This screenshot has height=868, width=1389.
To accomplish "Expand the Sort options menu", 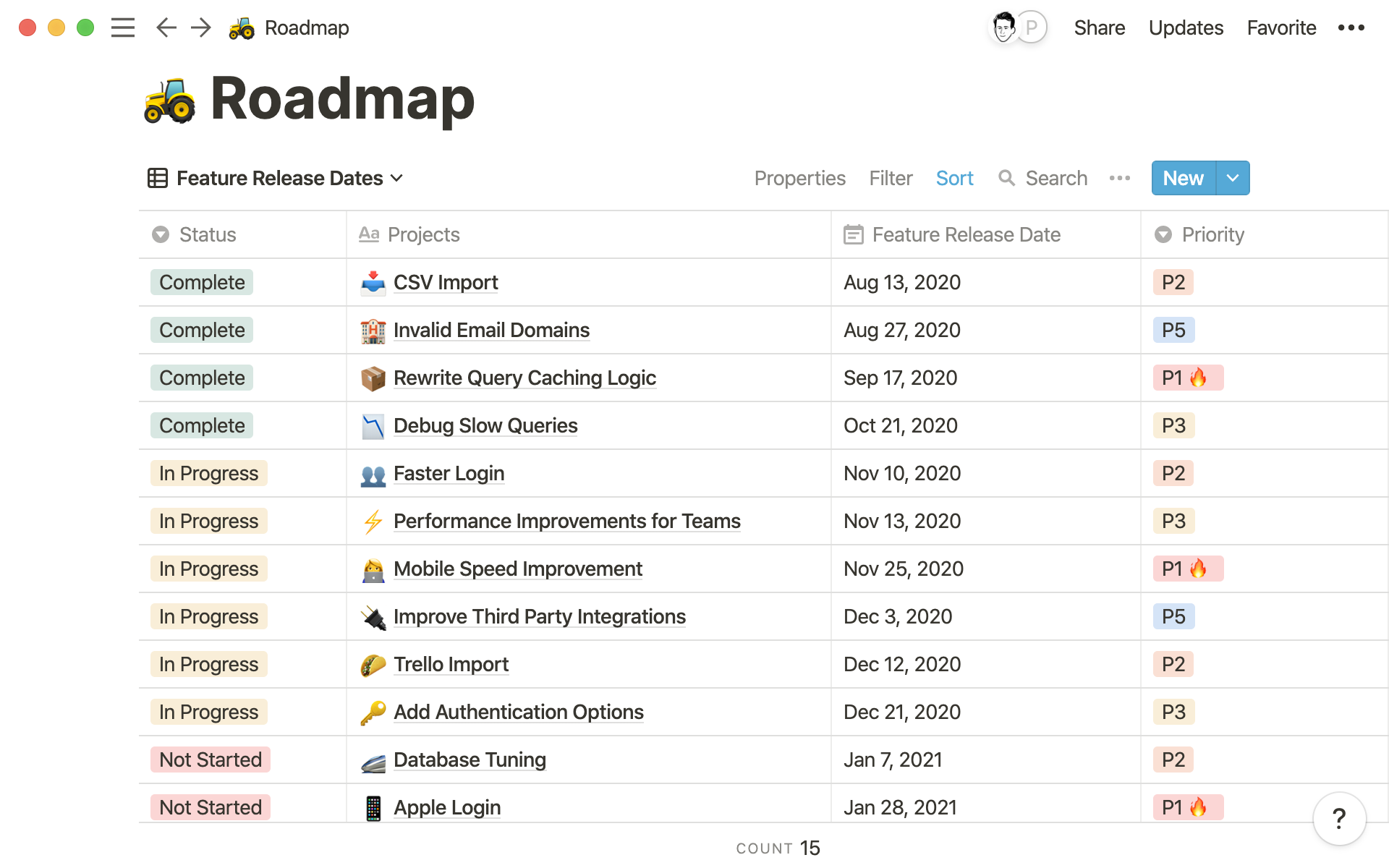I will point(955,178).
